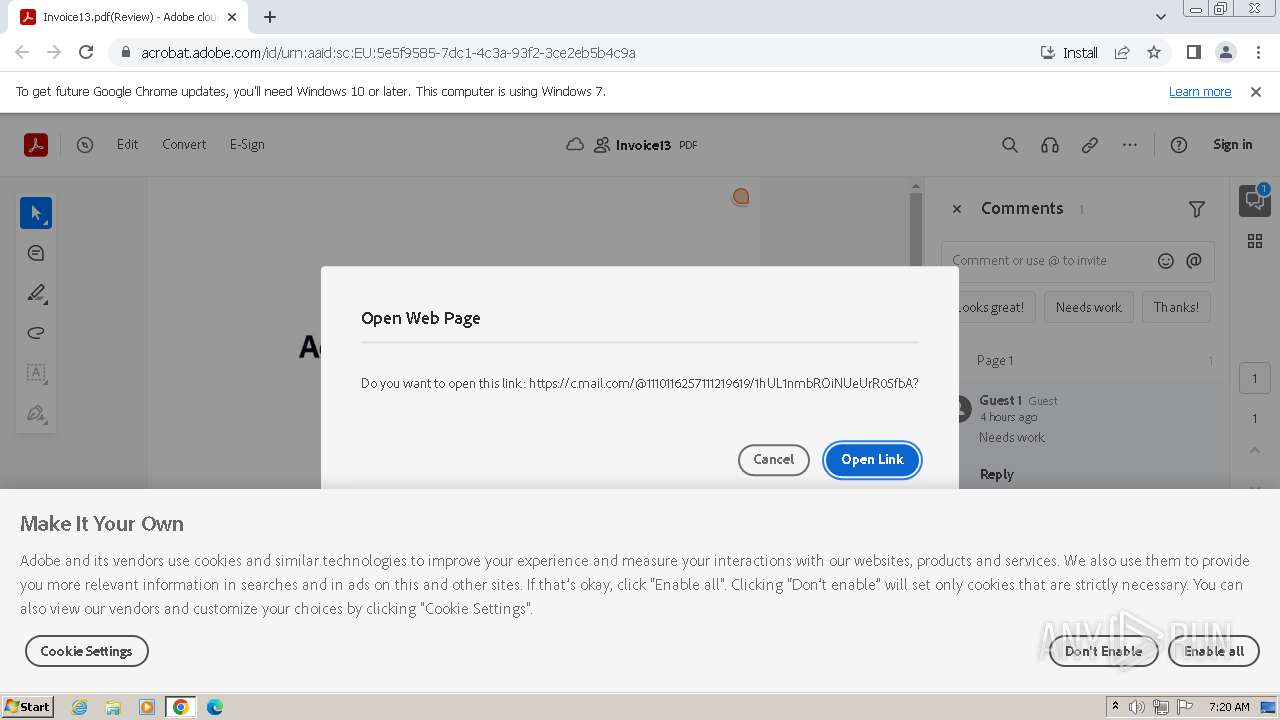Screen dimensions: 1280x720
Task: Click Cancel in Open Web Page dialog
Action: [x=774, y=459]
